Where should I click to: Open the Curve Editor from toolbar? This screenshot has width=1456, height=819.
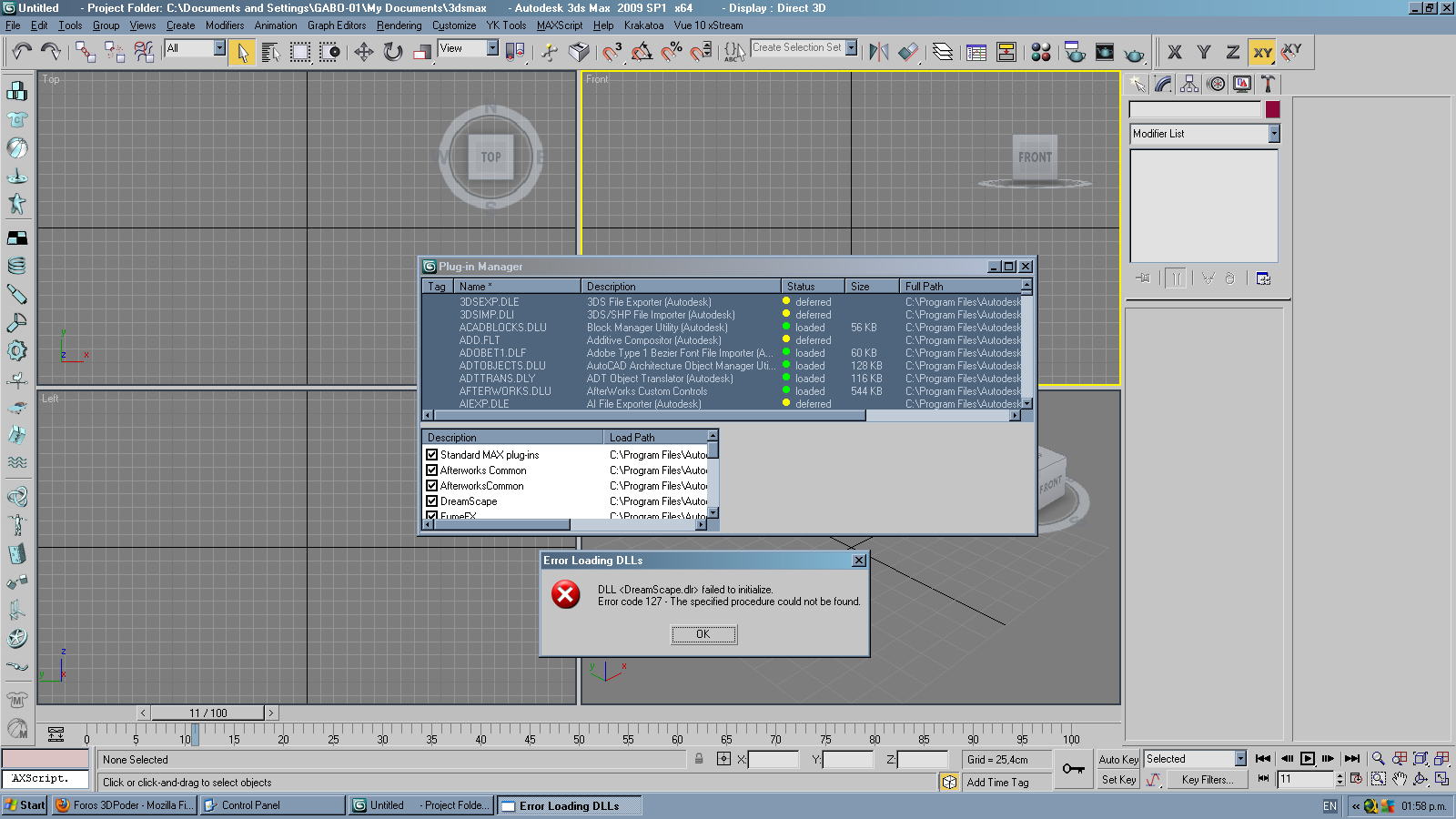pos(976,52)
